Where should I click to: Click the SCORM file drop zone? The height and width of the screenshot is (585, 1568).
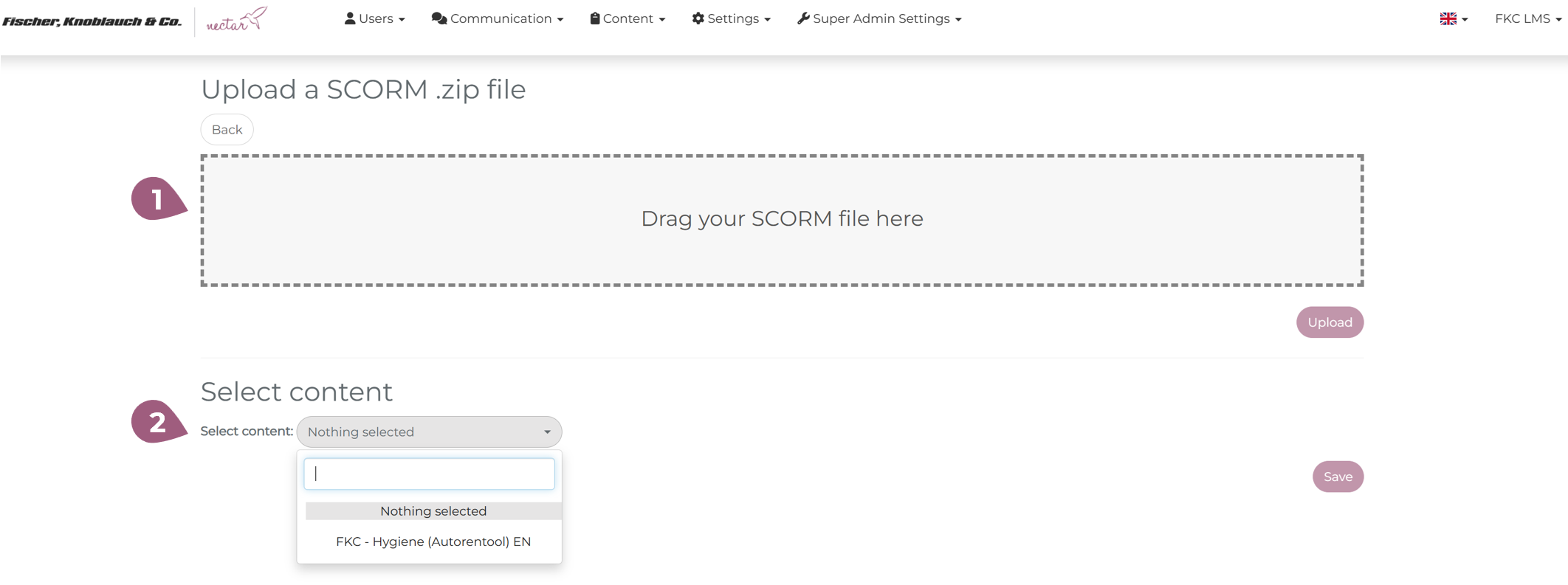click(x=781, y=220)
